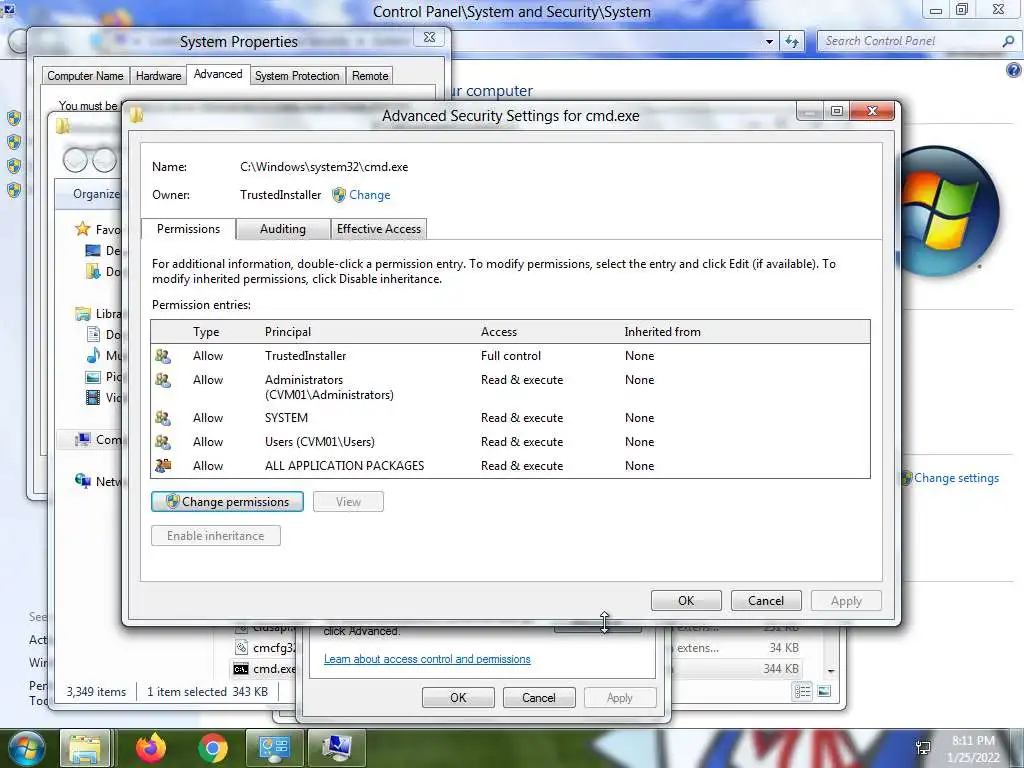
Task: Open the Windows Start orb
Action: click(x=25, y=748)
